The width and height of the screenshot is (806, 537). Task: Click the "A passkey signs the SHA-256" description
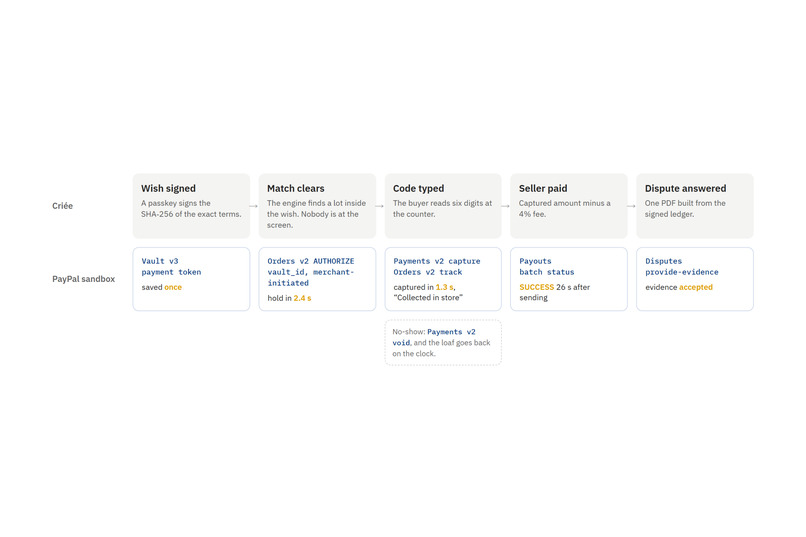pyautogui.click(x=191, y=209)
